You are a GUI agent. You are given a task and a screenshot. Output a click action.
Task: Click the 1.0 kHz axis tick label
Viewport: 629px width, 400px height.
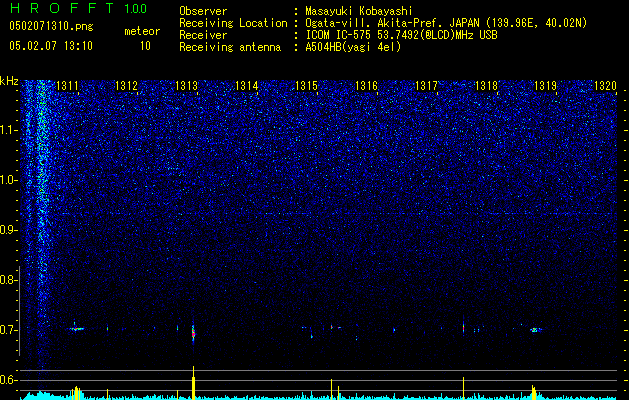(9, 180)
